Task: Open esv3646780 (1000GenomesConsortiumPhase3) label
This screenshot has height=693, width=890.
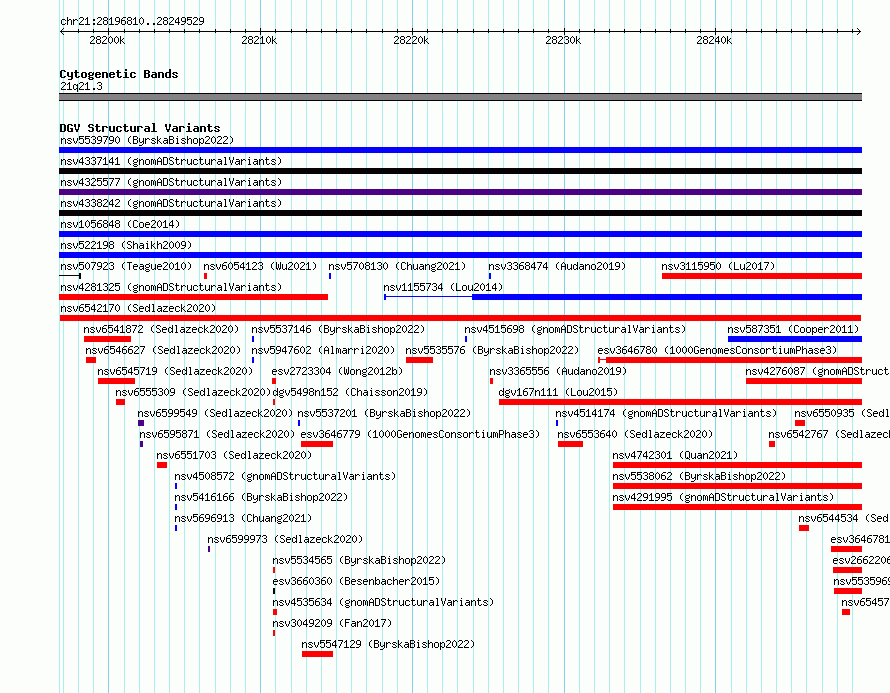Action: tap(717, 350)
